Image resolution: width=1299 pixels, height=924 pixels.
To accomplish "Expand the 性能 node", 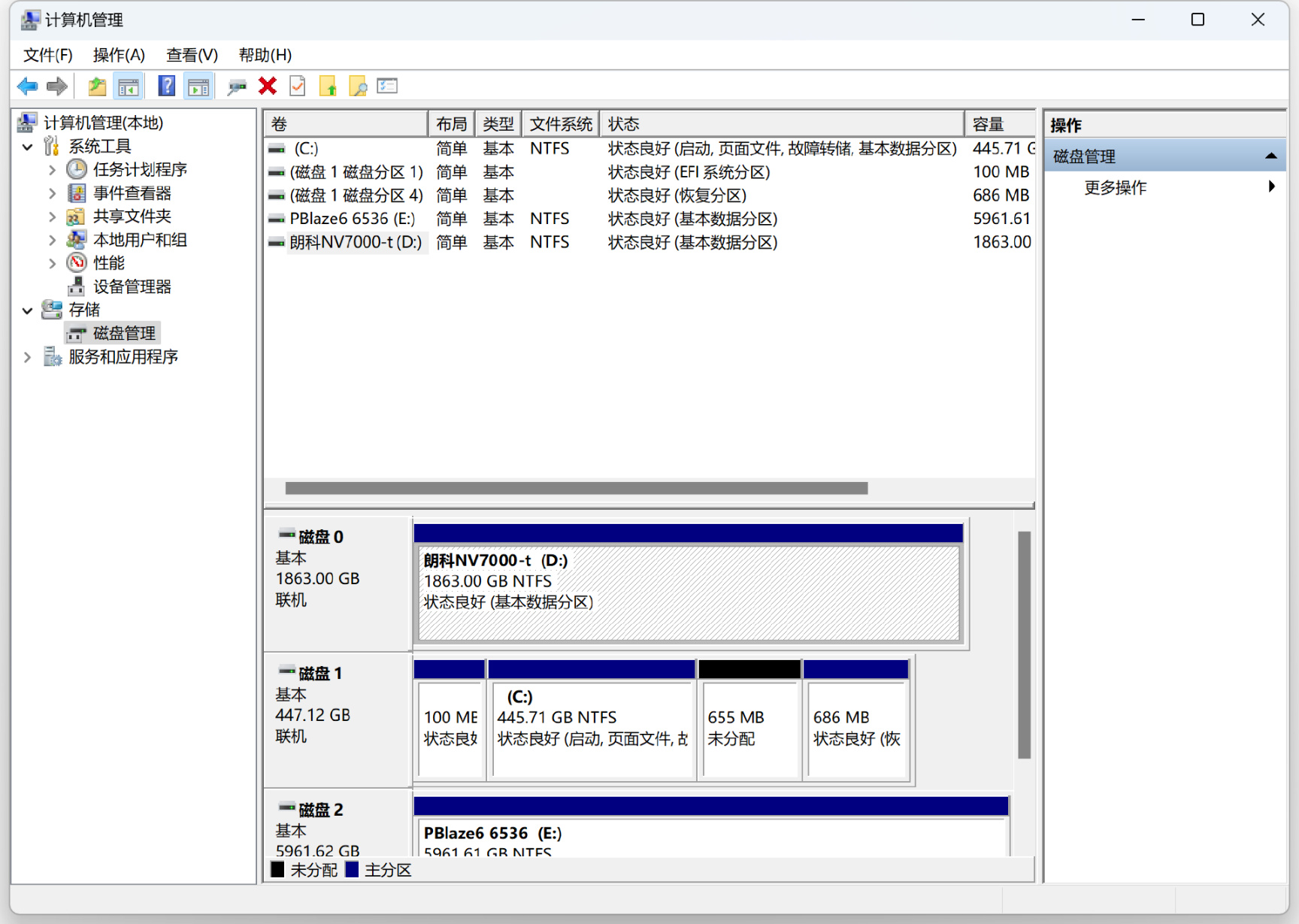I will coord(52,263).
